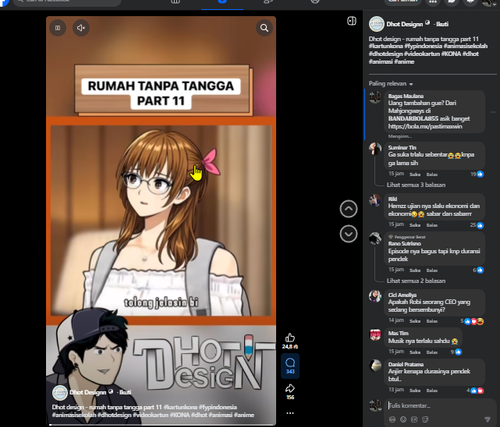Viewport: 500px width, 427px height.
Task: Open Riki's profile picture
Action: pyautogui.click(x=375, y=200)
